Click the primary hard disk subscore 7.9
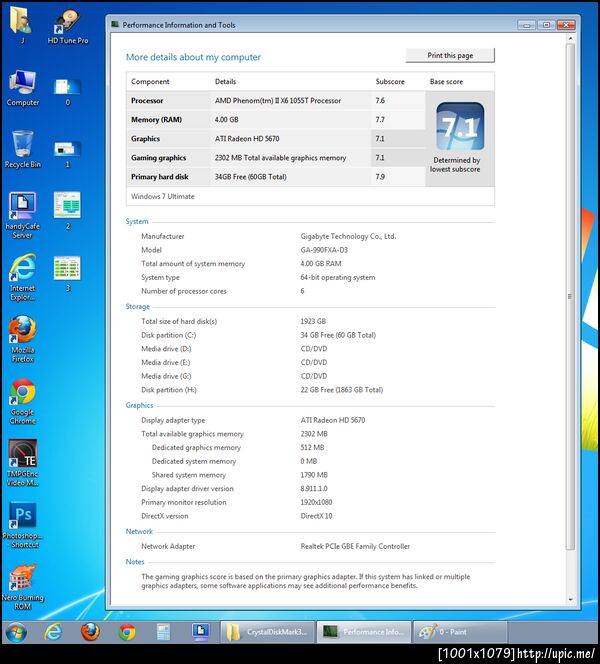Image resolution: width=600 pixels, height=664 pixels. pyautogui.click(x=380, y=177)
